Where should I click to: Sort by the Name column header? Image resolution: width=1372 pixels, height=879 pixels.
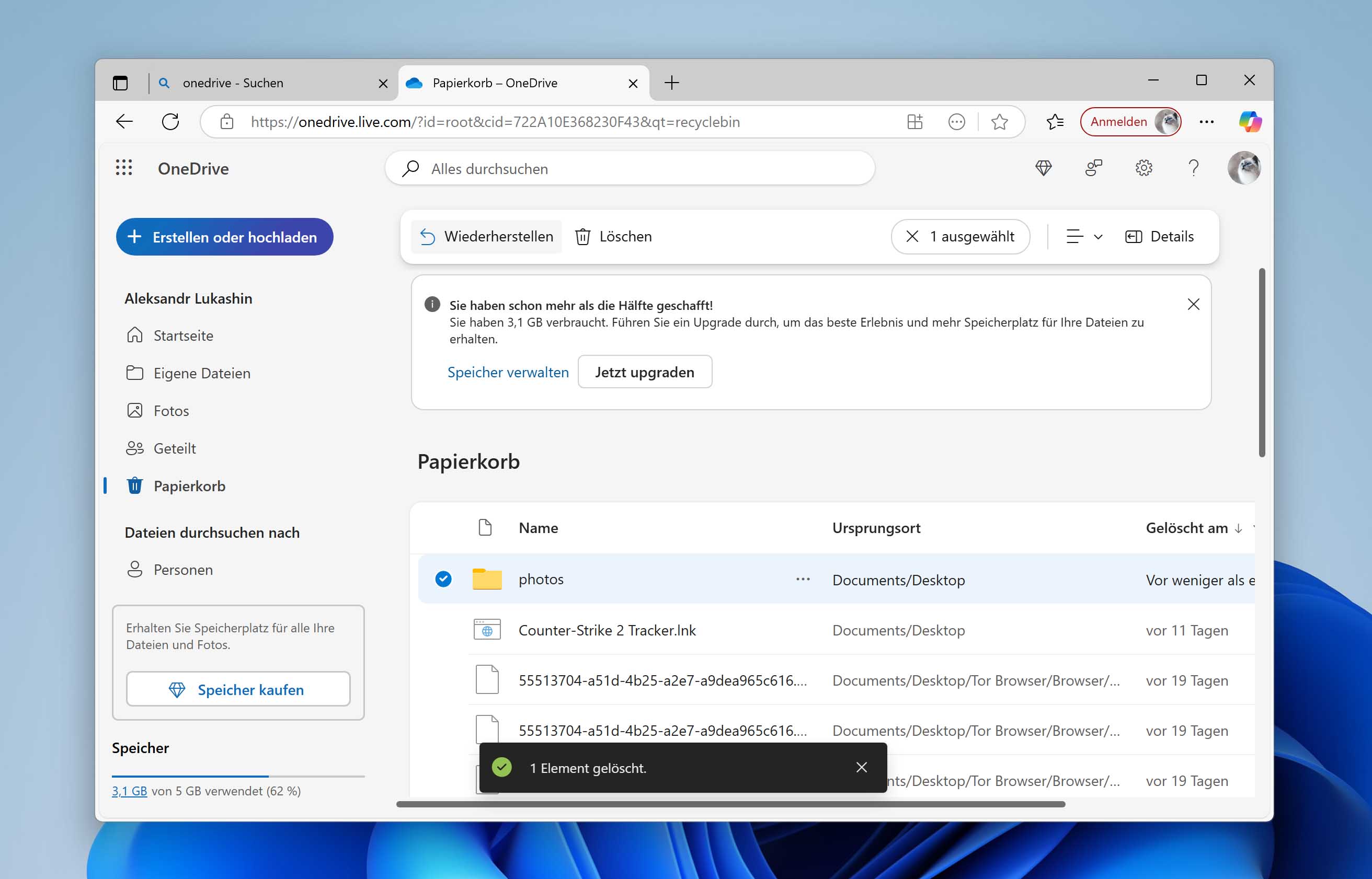pos(538,528)
